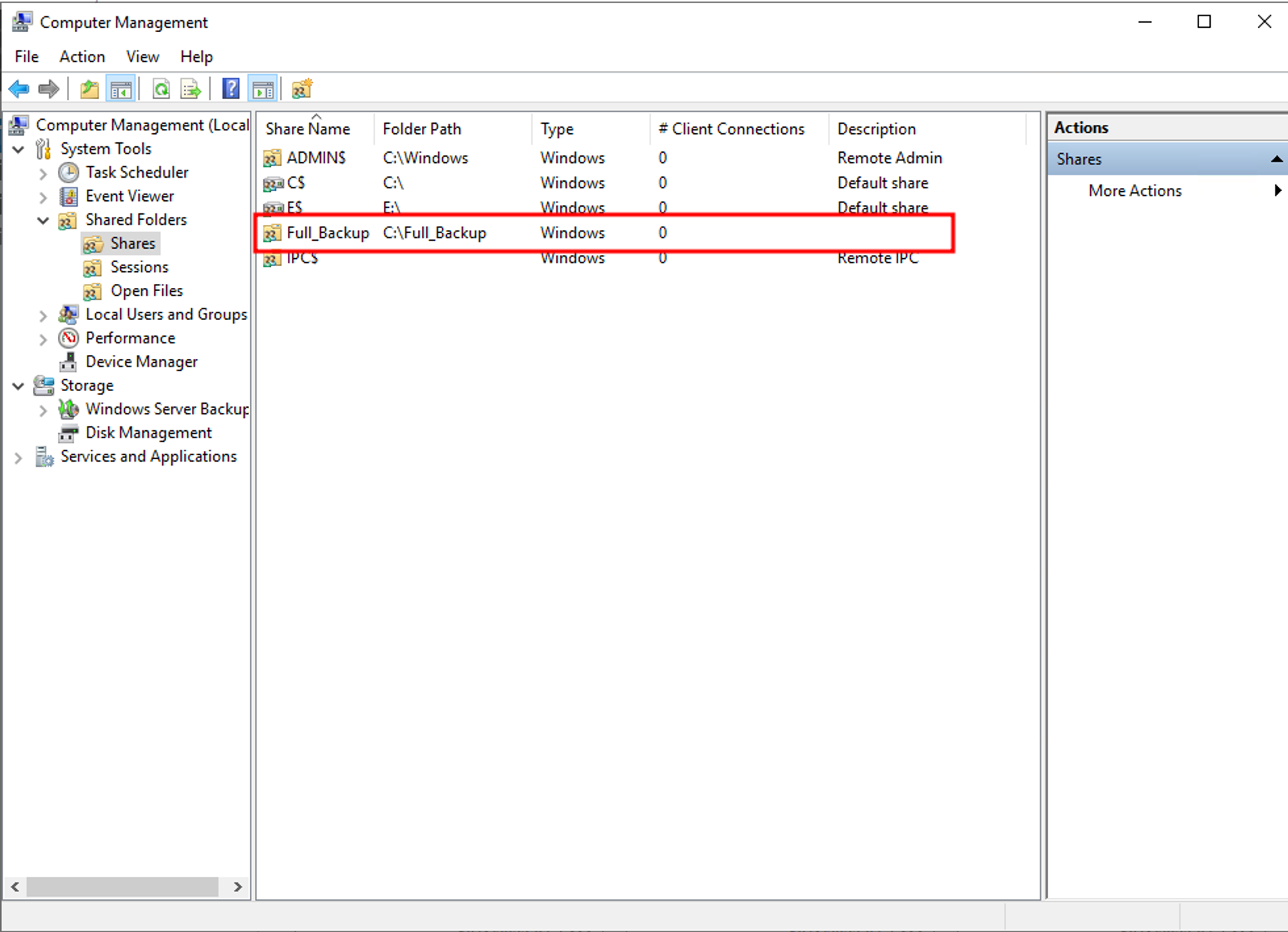Toggle Show/Hide Console Tree button
Viewport: 1288px width, 932px height.
click(121, 89)
